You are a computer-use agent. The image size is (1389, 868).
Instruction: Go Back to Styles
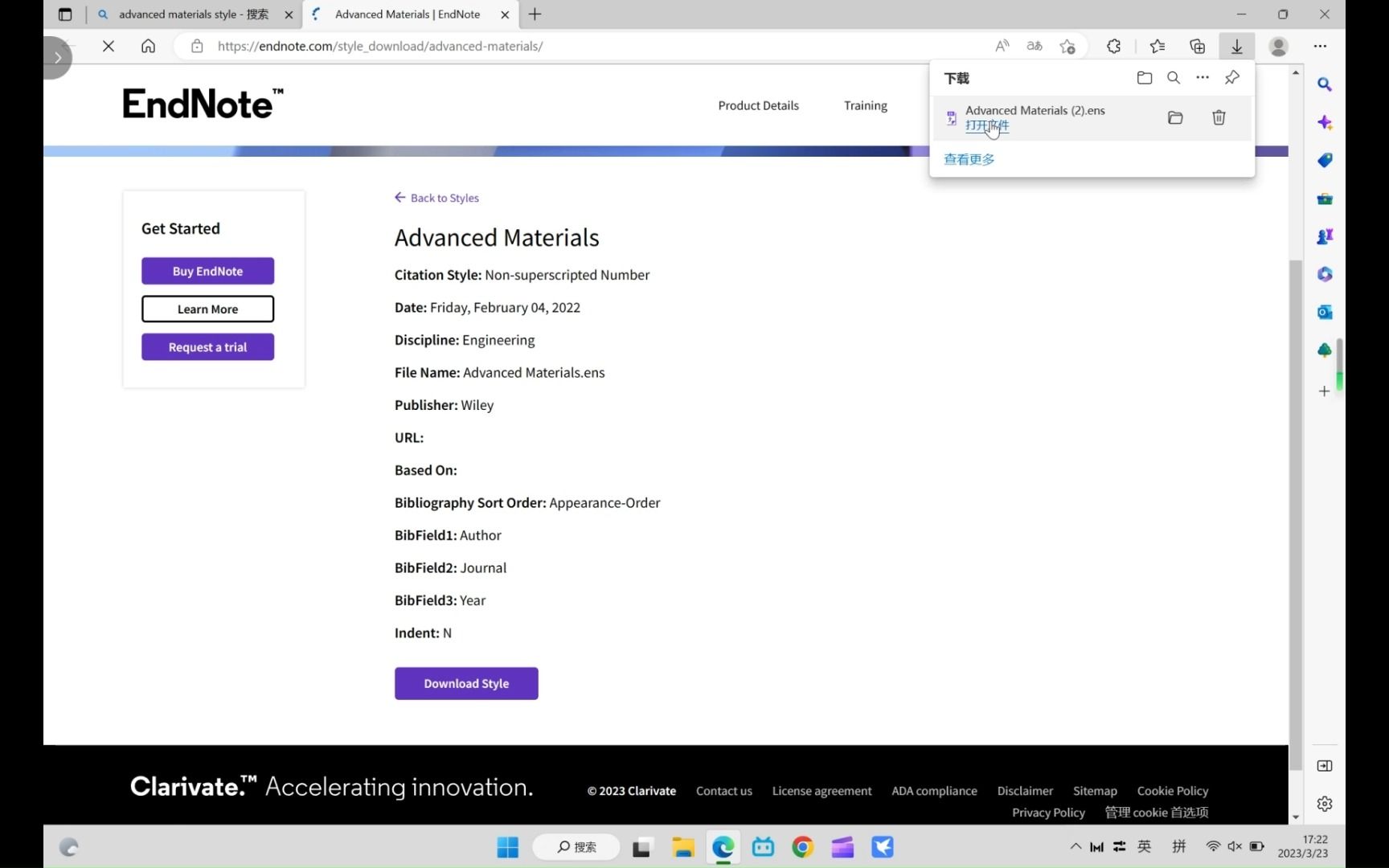pos(436,198)
